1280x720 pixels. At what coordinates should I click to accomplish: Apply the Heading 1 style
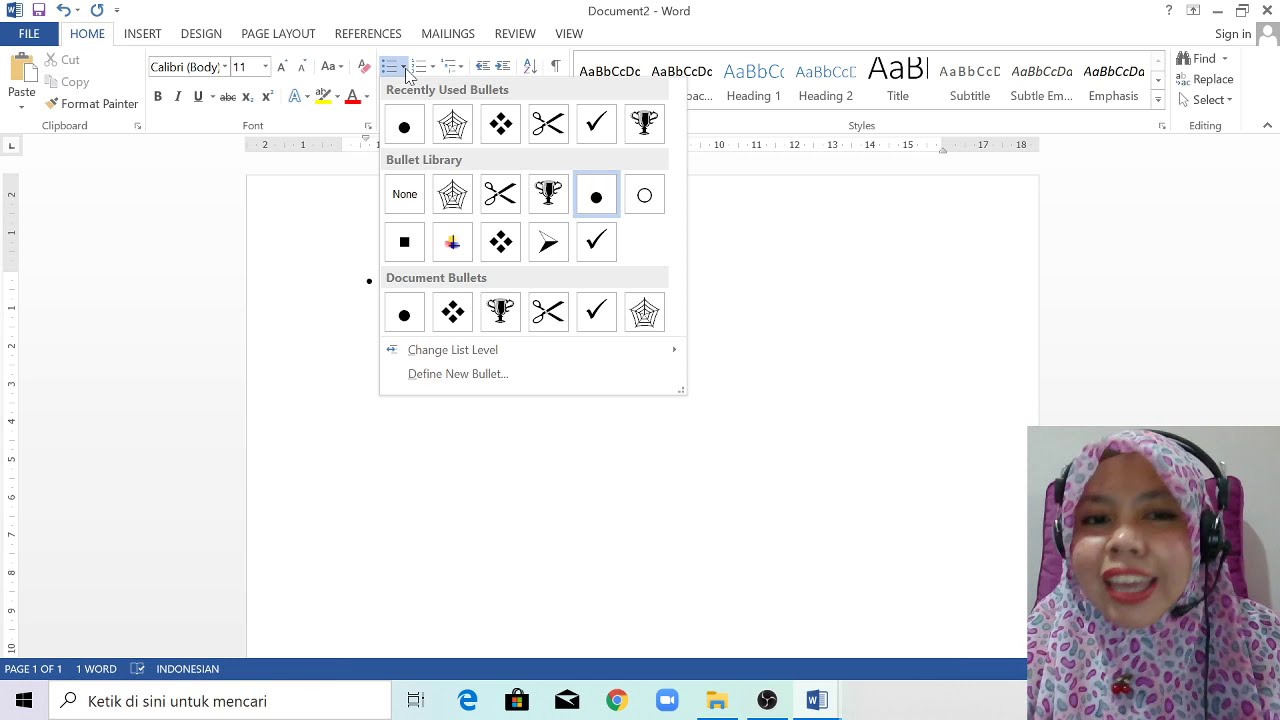coord(753,80)
